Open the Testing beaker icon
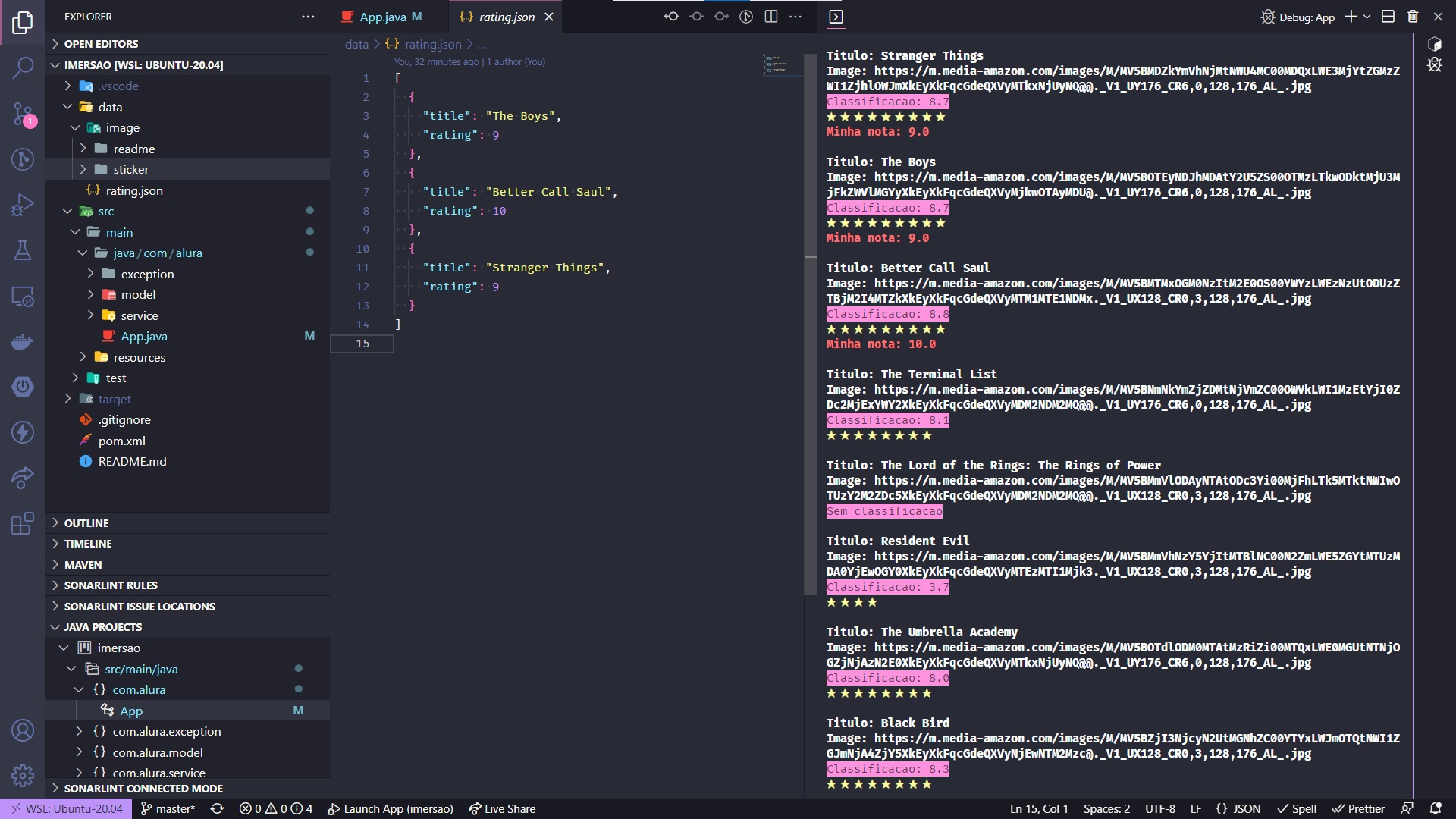 click(23, 250)
